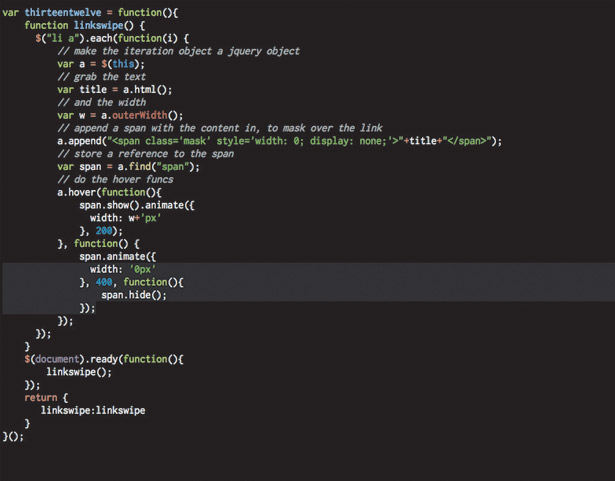Click the comment 'make the iteration object a jquery object'
Screen dimensions: 615x481
click(x=186, y=51)
